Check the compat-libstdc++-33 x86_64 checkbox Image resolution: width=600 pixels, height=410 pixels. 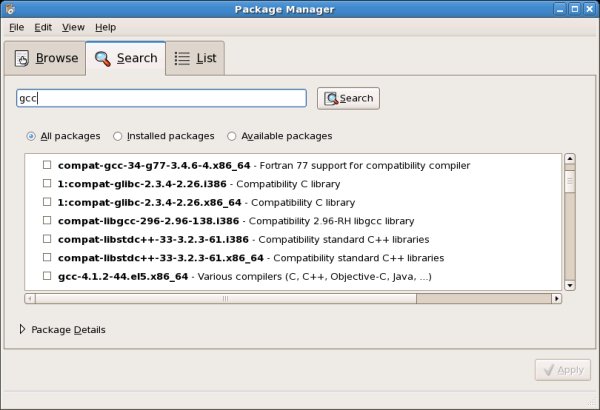tap(47, 257)
